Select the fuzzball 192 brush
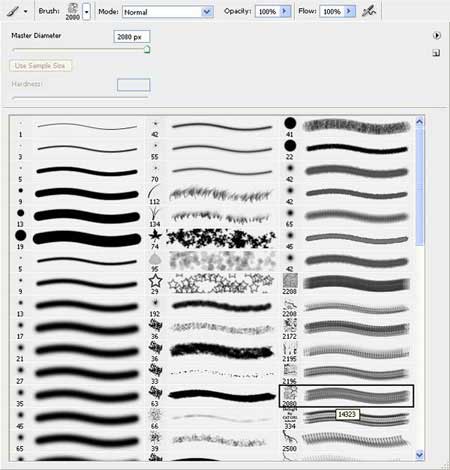The image size is (450, 470). tap(212, 307)
